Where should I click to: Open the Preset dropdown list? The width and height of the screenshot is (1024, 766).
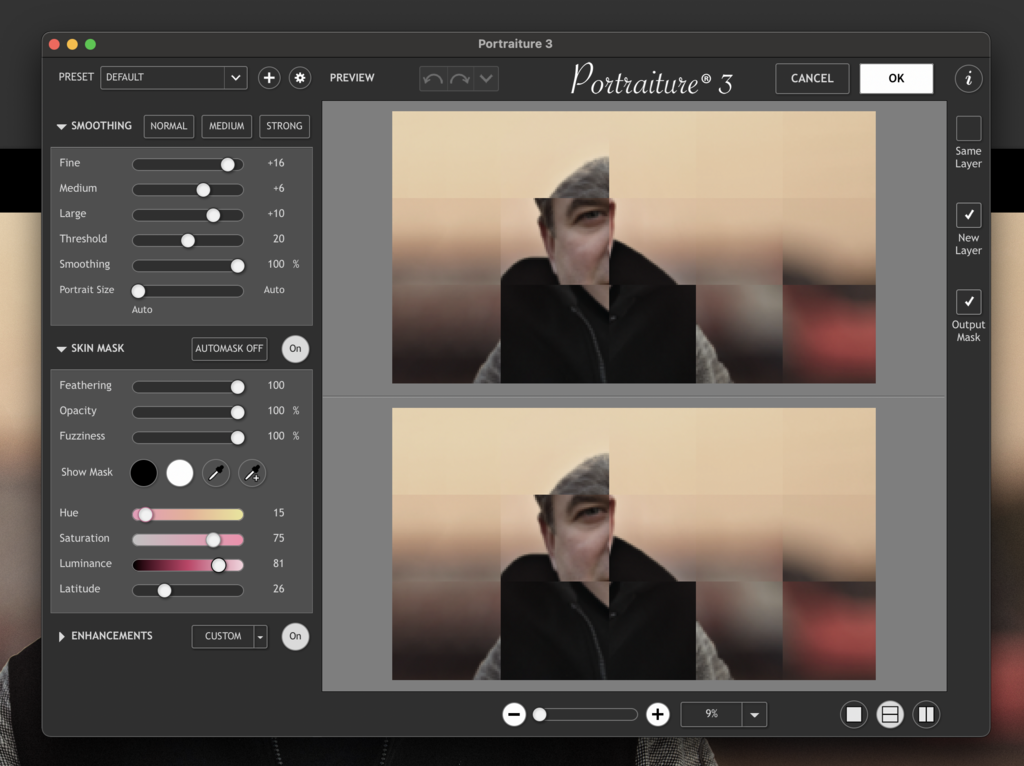coord(235,78)
